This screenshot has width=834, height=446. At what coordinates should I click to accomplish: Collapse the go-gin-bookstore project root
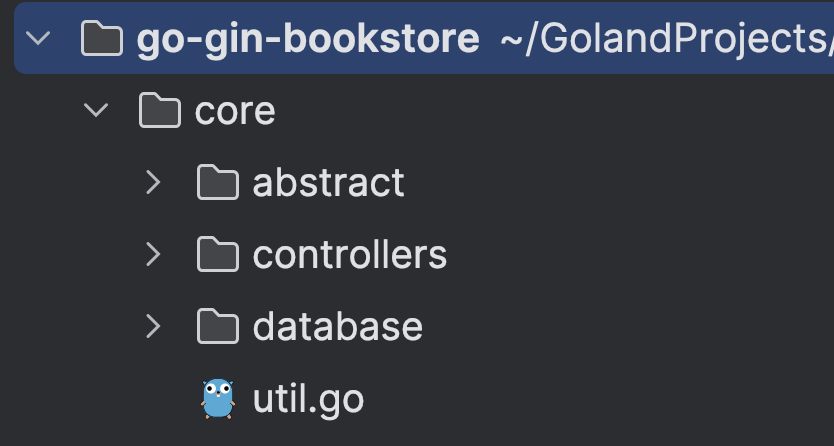39,39
